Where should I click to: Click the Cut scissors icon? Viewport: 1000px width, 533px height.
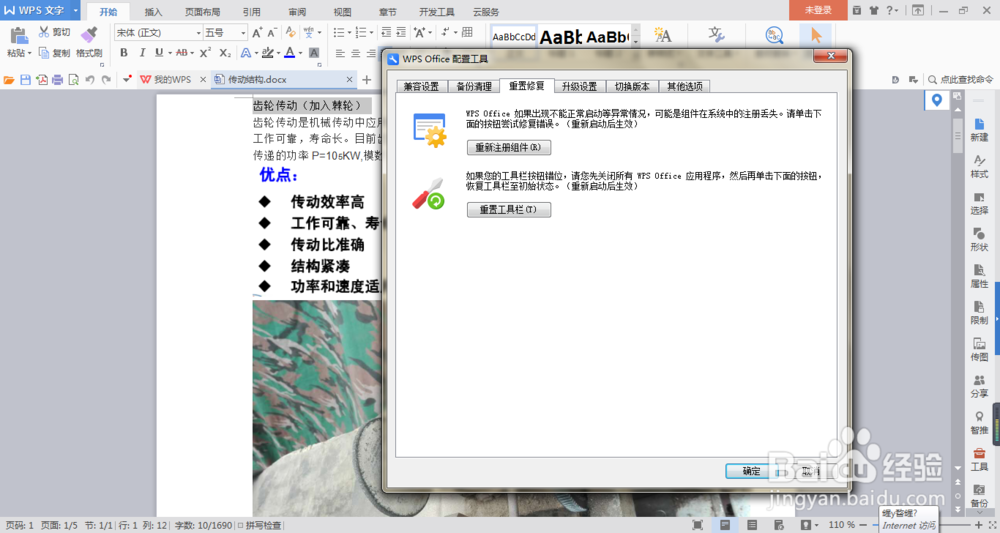coord(44,32)
